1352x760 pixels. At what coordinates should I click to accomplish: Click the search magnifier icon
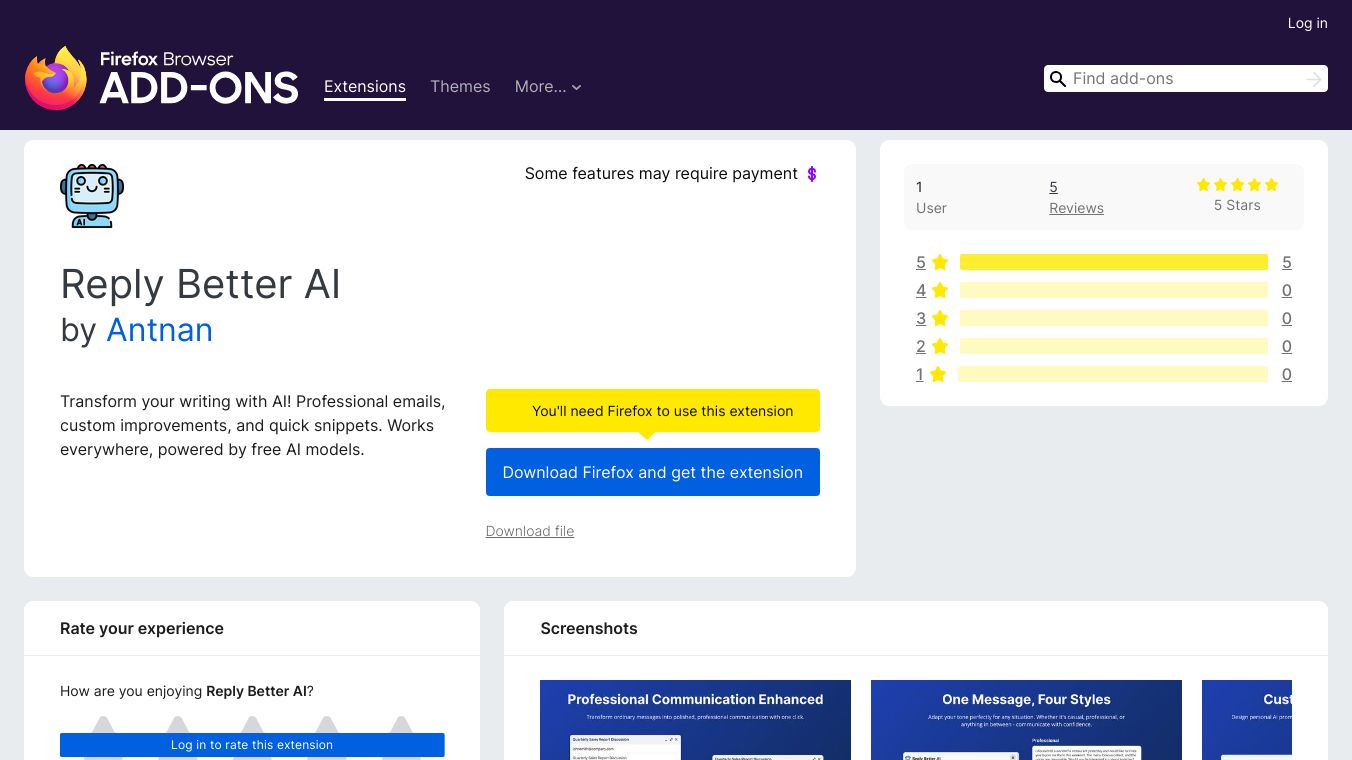1058,79
